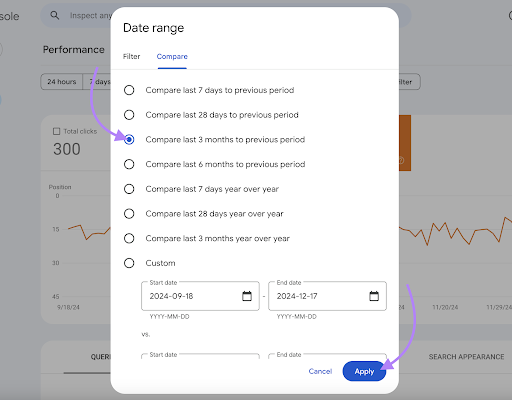Switch to the Compare tab
The image size is (512, 400).
[172, 56]
